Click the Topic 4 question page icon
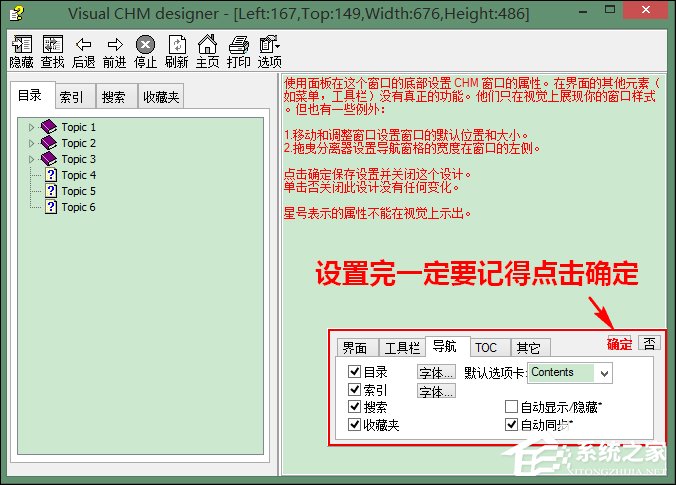Screen dimensions: 676x485 [x=51, y=175]
